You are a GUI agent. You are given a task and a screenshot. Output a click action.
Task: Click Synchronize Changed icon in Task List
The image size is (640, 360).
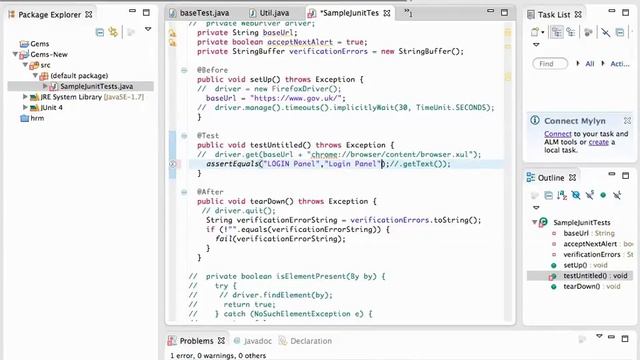click(588, 33)
